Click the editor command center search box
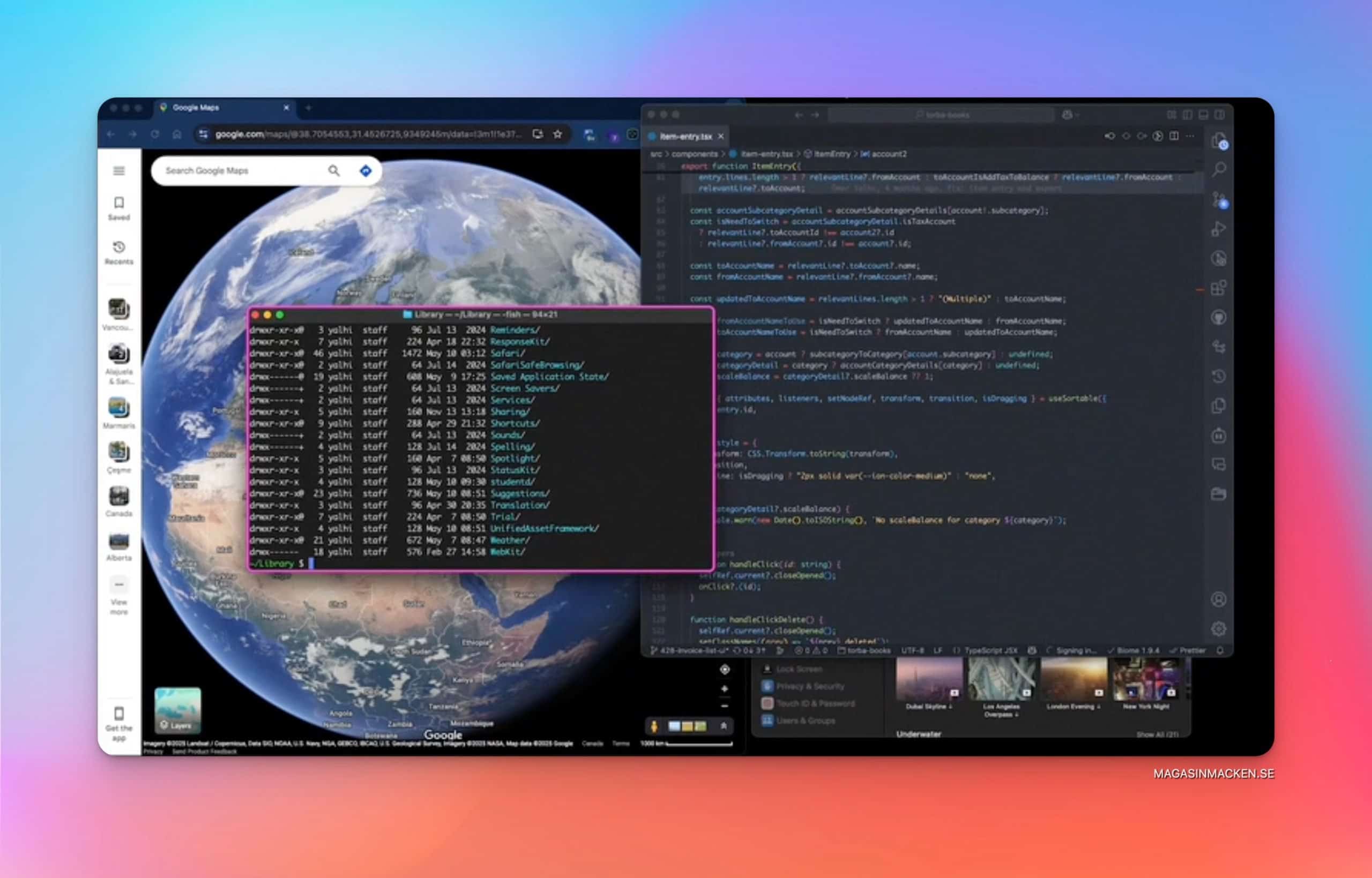 click(x=941, y=115)
